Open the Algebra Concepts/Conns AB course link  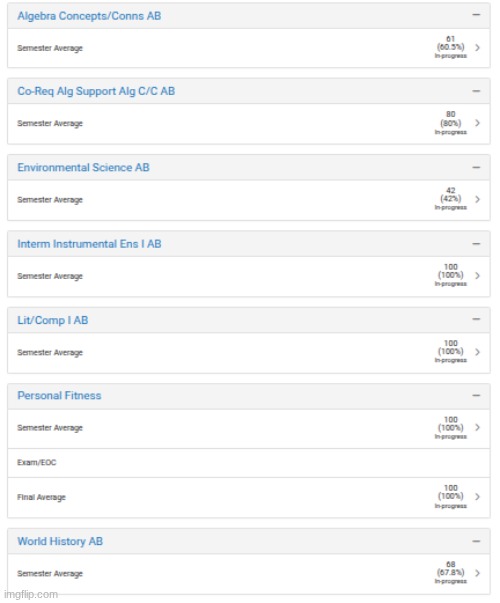click(x=89, y=16)
